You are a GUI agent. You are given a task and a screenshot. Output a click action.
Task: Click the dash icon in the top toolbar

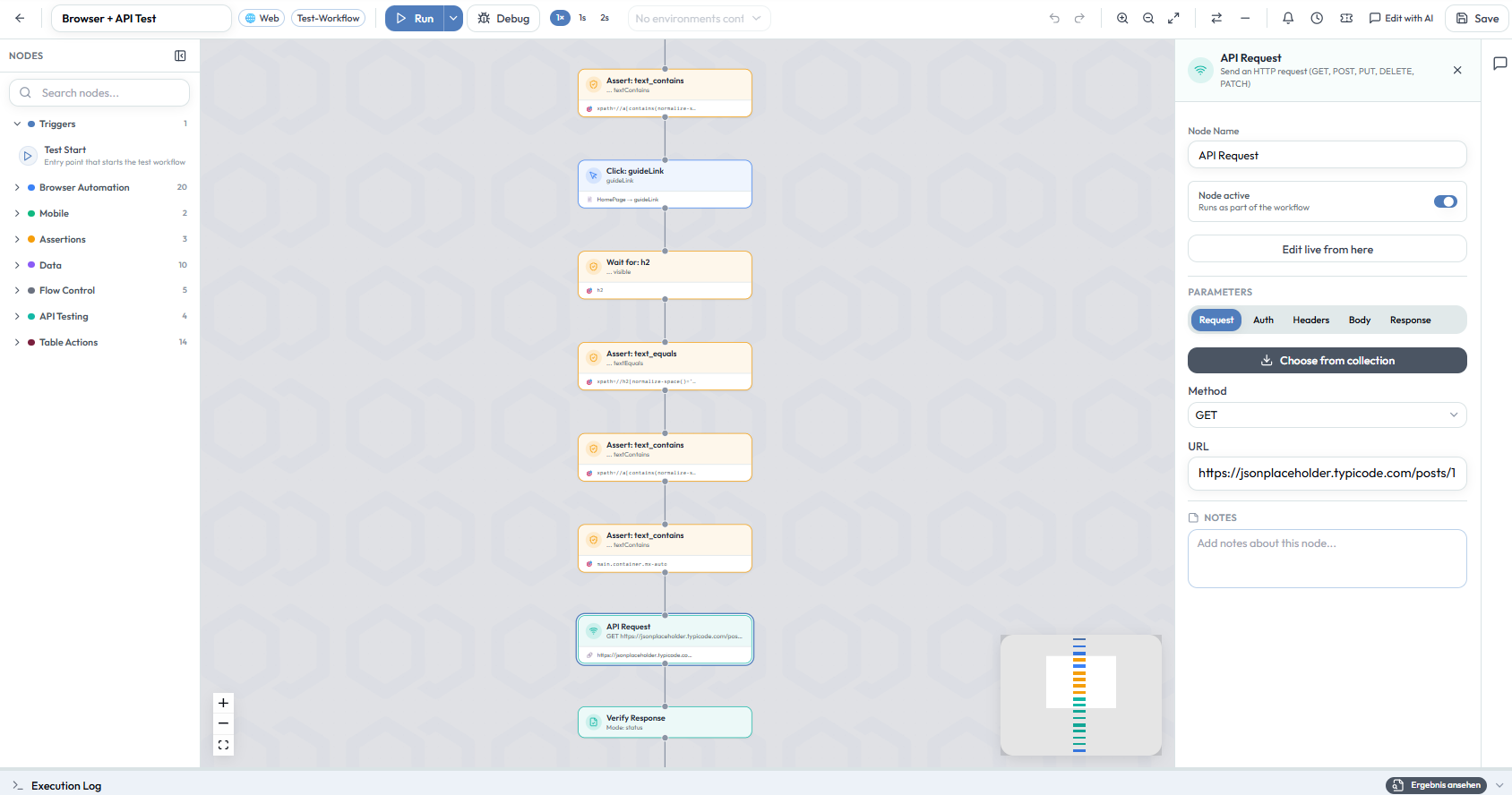click(x=1245, y=18)
